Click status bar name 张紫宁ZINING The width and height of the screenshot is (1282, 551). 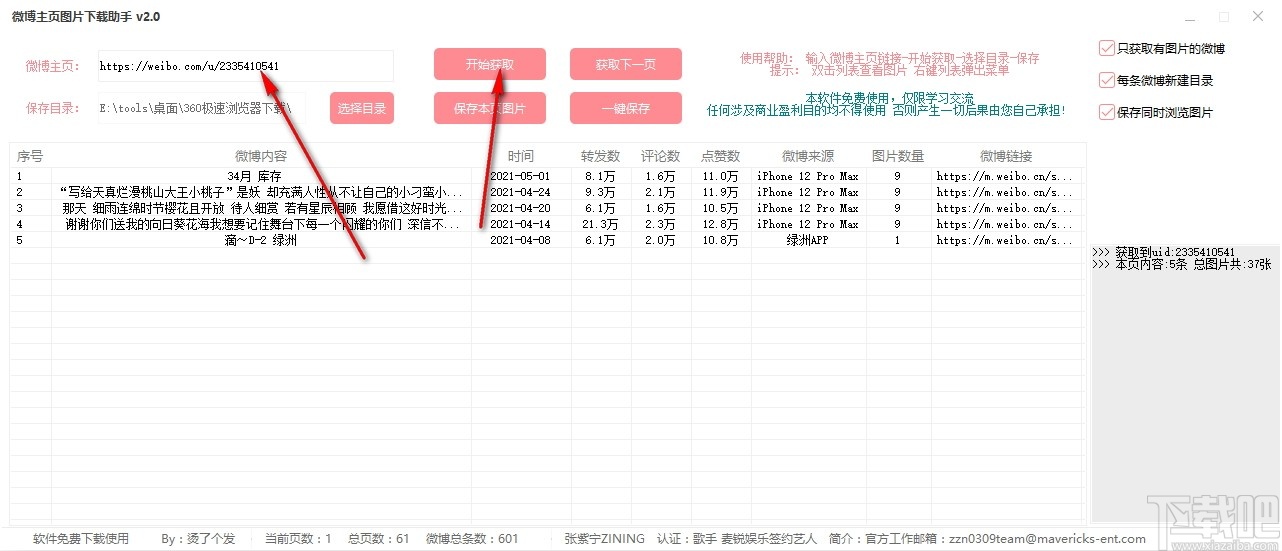604,538
